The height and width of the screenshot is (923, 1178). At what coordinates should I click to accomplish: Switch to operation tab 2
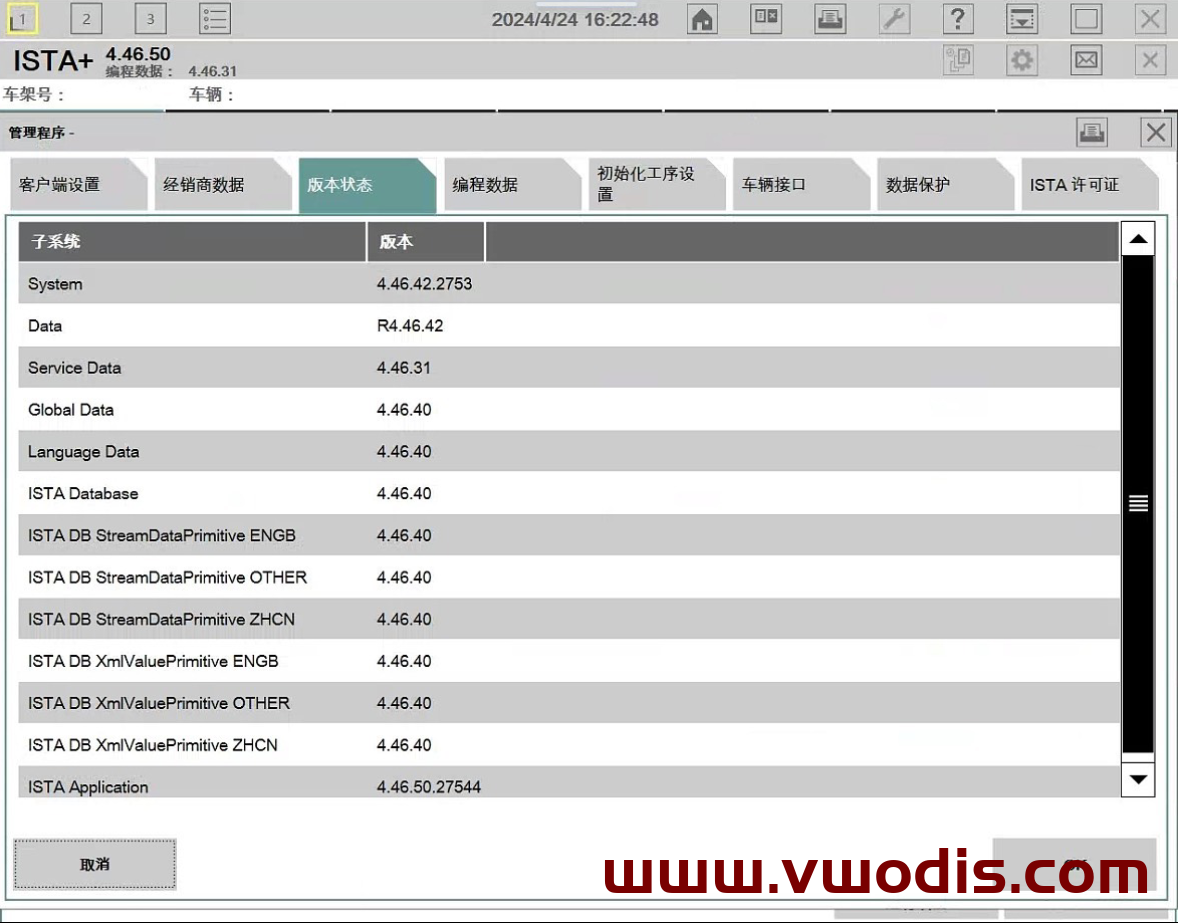coord(86,19)
